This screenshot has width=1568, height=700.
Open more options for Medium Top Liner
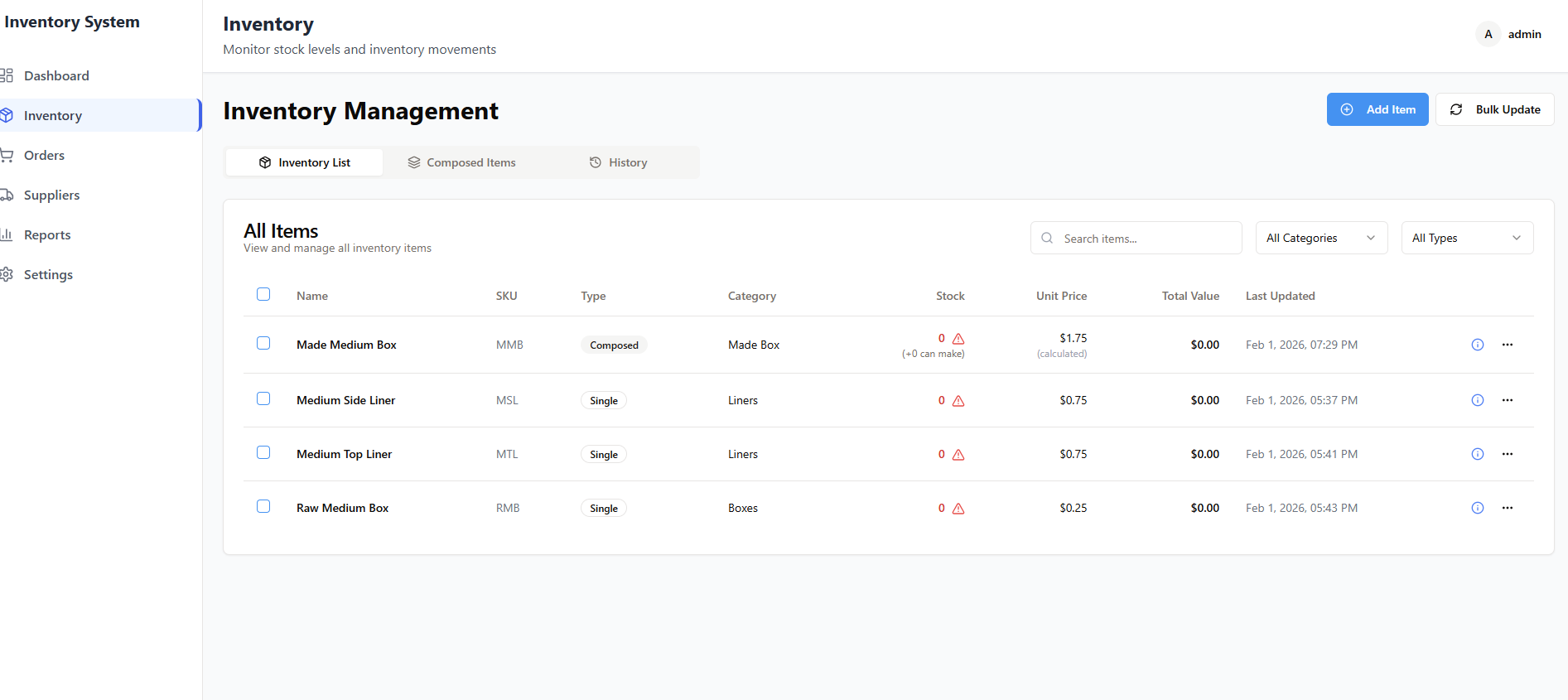pos(1507,454)
